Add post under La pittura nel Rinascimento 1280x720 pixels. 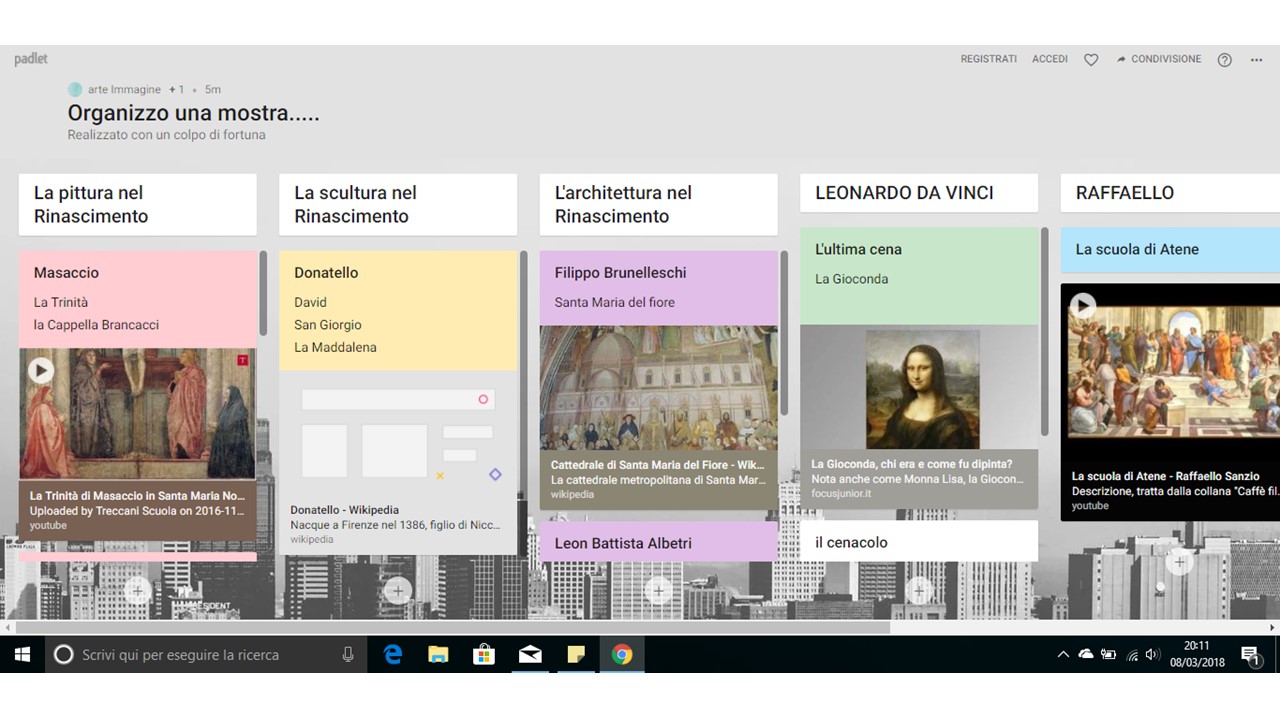point(137,590)
